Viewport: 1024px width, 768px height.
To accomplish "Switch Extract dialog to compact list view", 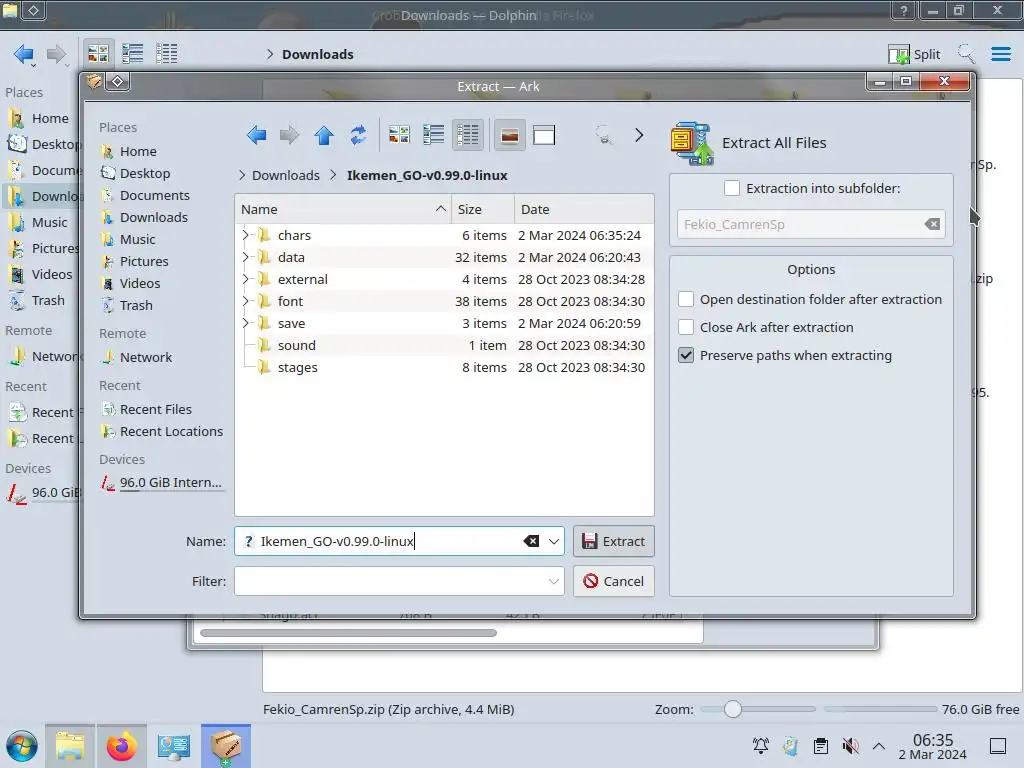I will click(434, 135).
